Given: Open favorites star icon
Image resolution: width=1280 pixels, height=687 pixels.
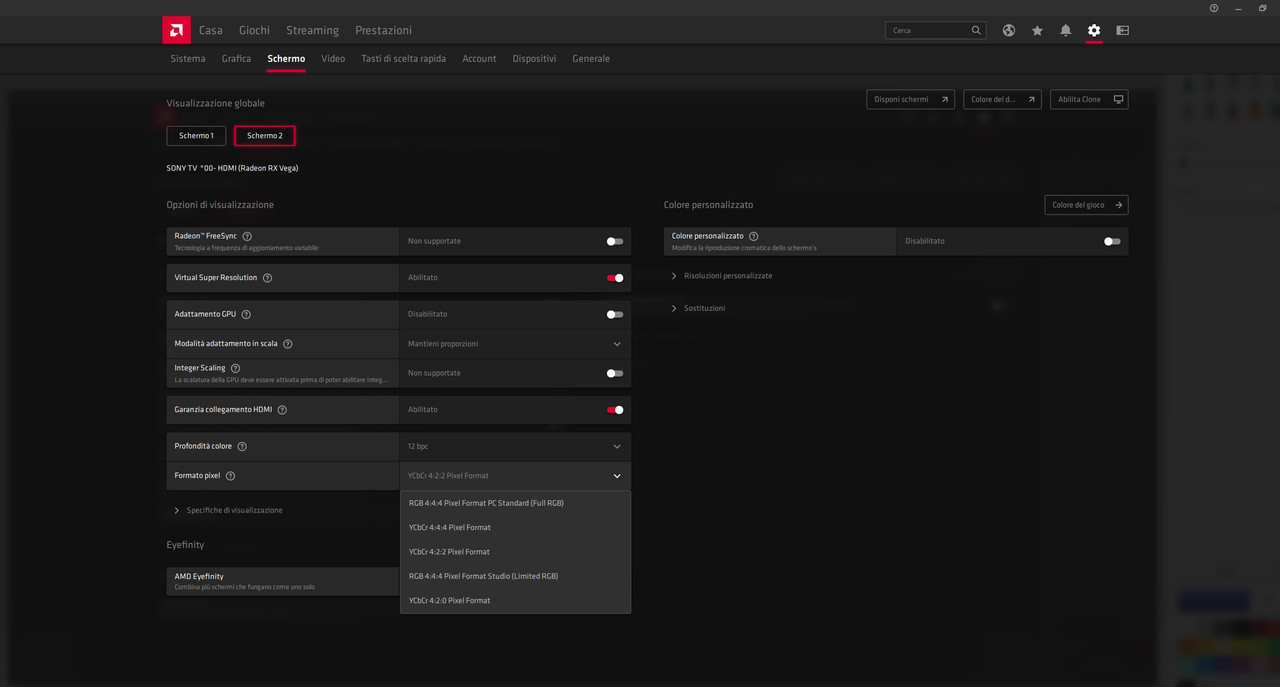Looking at the screenshot, I should pyautogui.click(x=1037, y=30).
